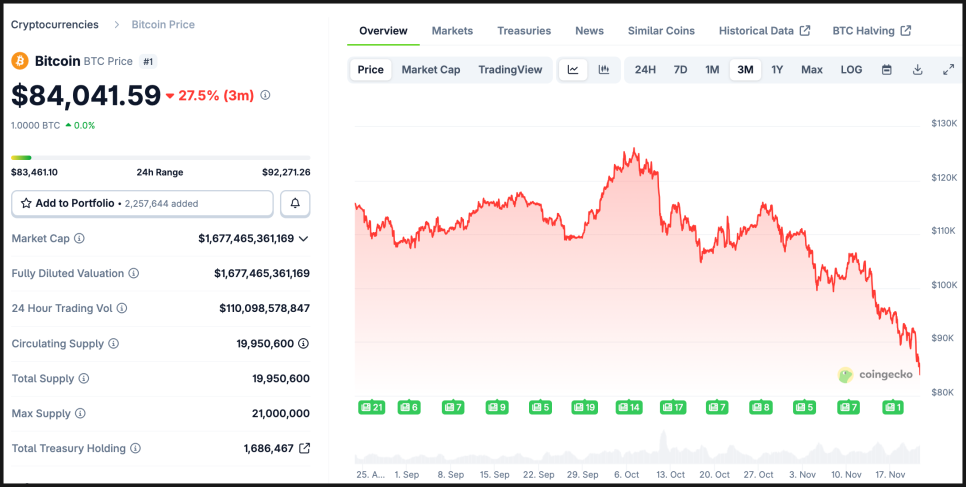Screen dimensions: 966x487
Task: Select the 1Y time range
Action: (x=777, y=70)
